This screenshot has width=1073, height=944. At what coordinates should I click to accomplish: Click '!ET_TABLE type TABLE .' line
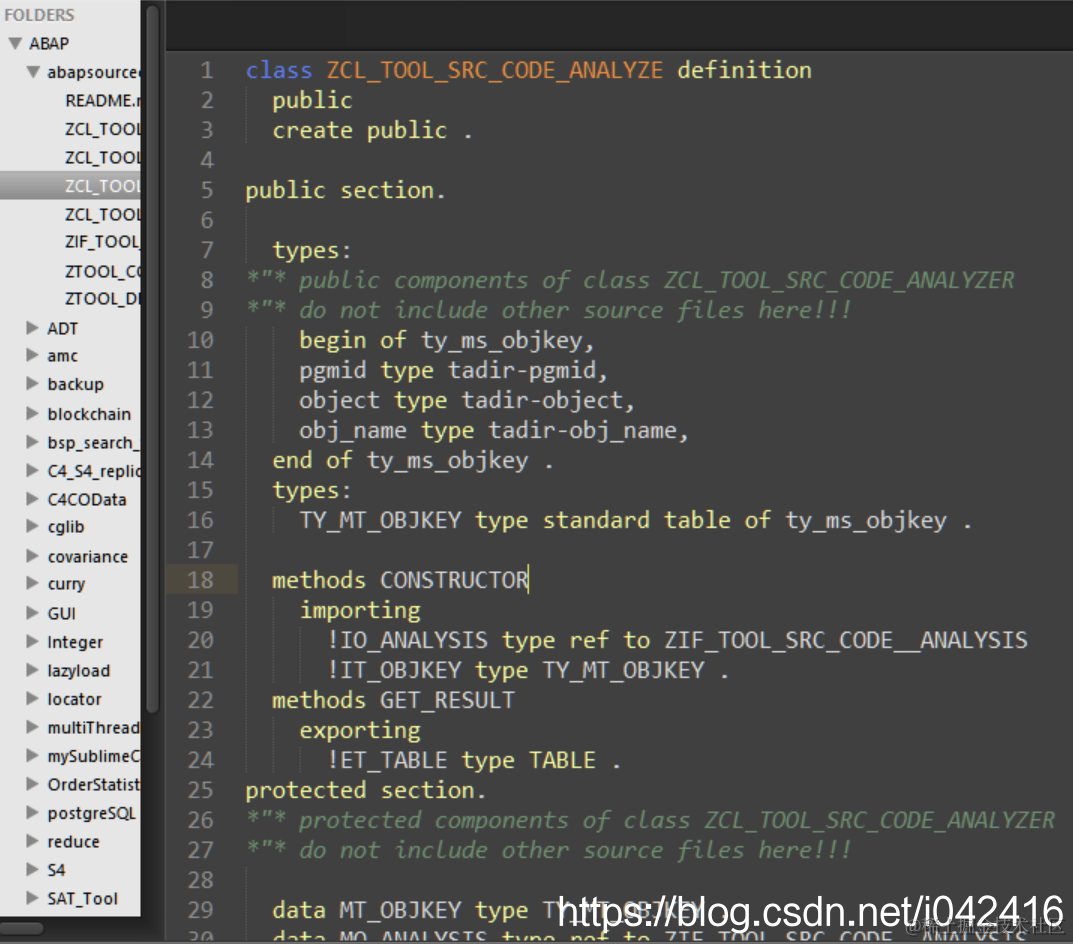coord(474,761)
